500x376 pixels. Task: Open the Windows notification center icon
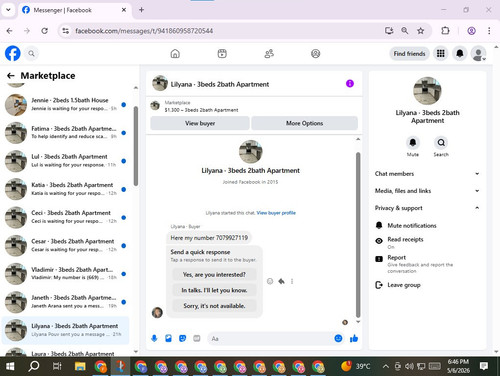484,366
